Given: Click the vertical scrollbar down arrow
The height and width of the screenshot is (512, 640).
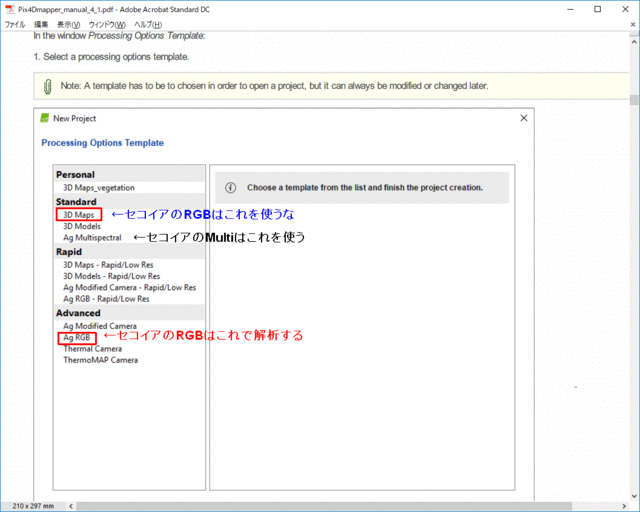Looking at the screenshot, I should click(x=634, y=496).
